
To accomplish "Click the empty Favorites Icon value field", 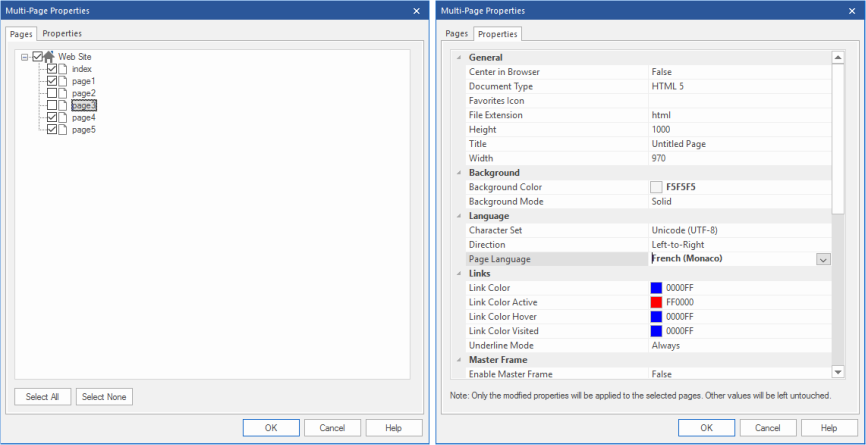I will 740,101.
